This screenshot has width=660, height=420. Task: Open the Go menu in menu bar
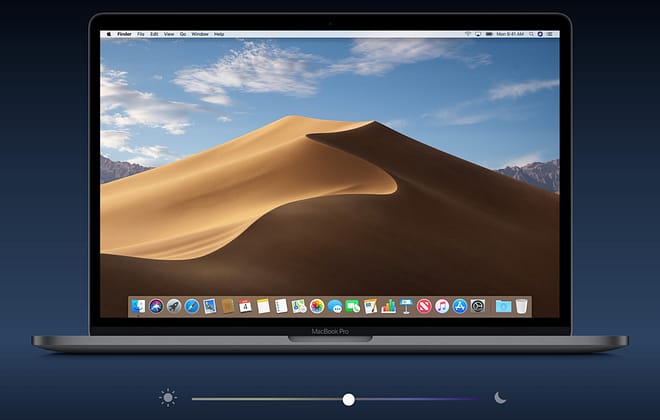(x=181, y=34)
